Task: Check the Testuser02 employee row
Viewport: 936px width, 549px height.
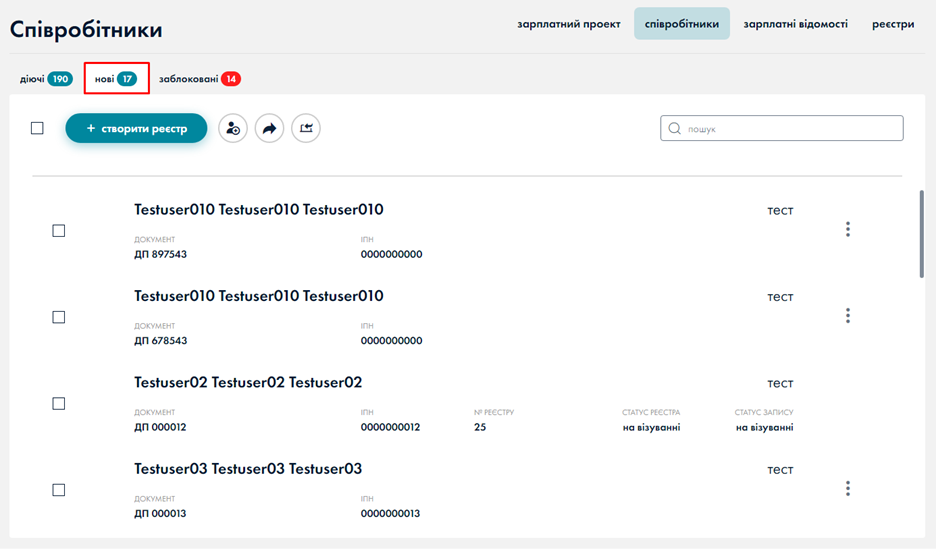Action: click(58, 403)
